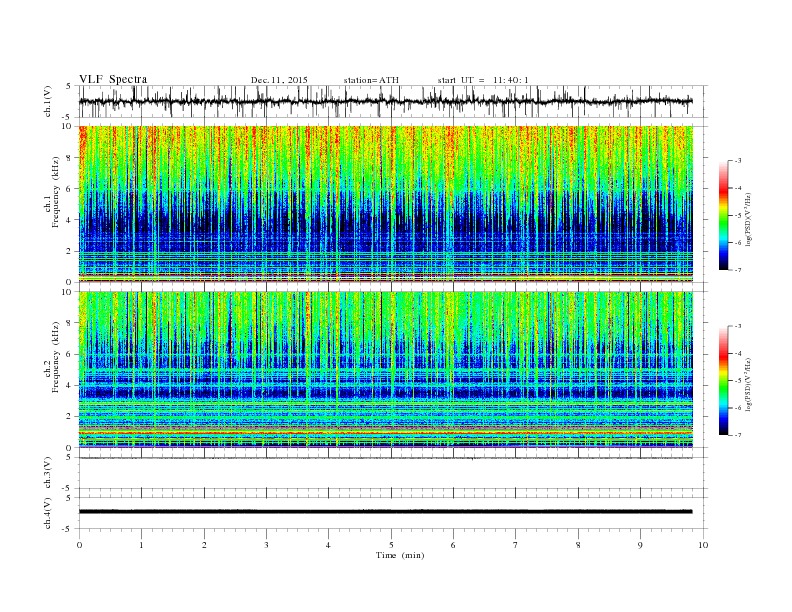Click the "4" kHz tick on ch.2 frequency axis

69,385
